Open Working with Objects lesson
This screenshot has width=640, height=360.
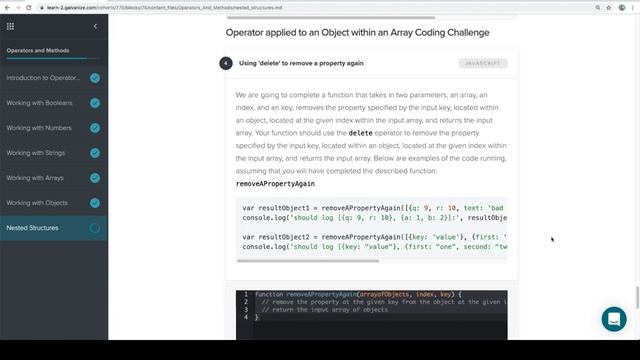pos(37,203)
